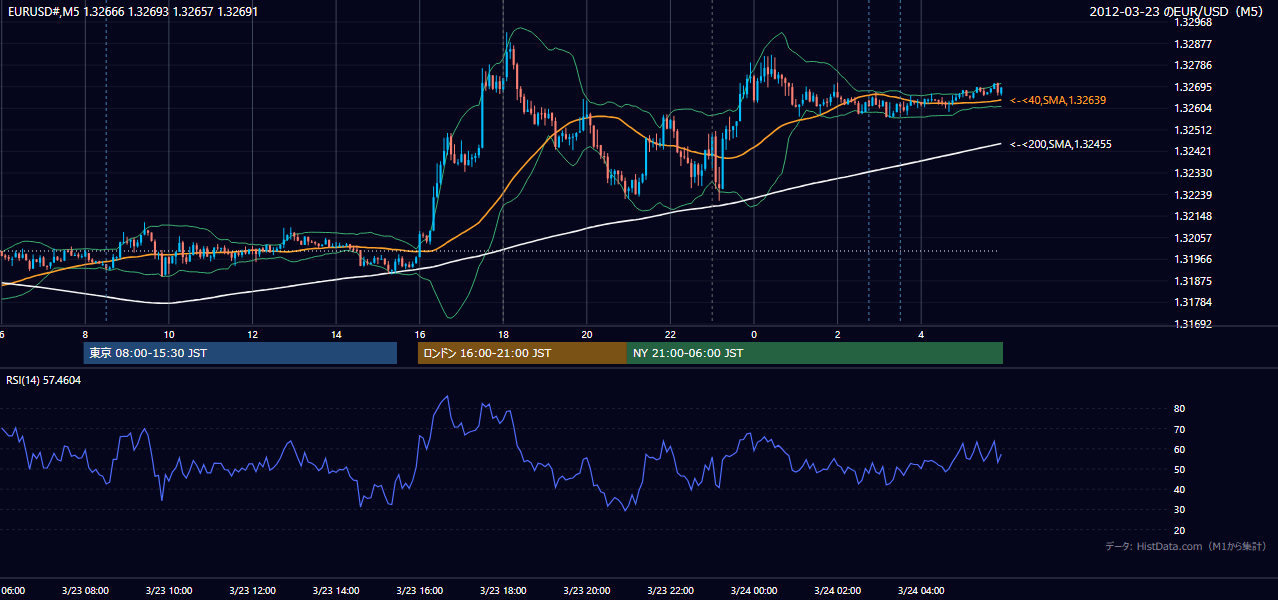The image size is (1278, 600).
Task: Click price axis value 1.31966
Action: 1194,259
